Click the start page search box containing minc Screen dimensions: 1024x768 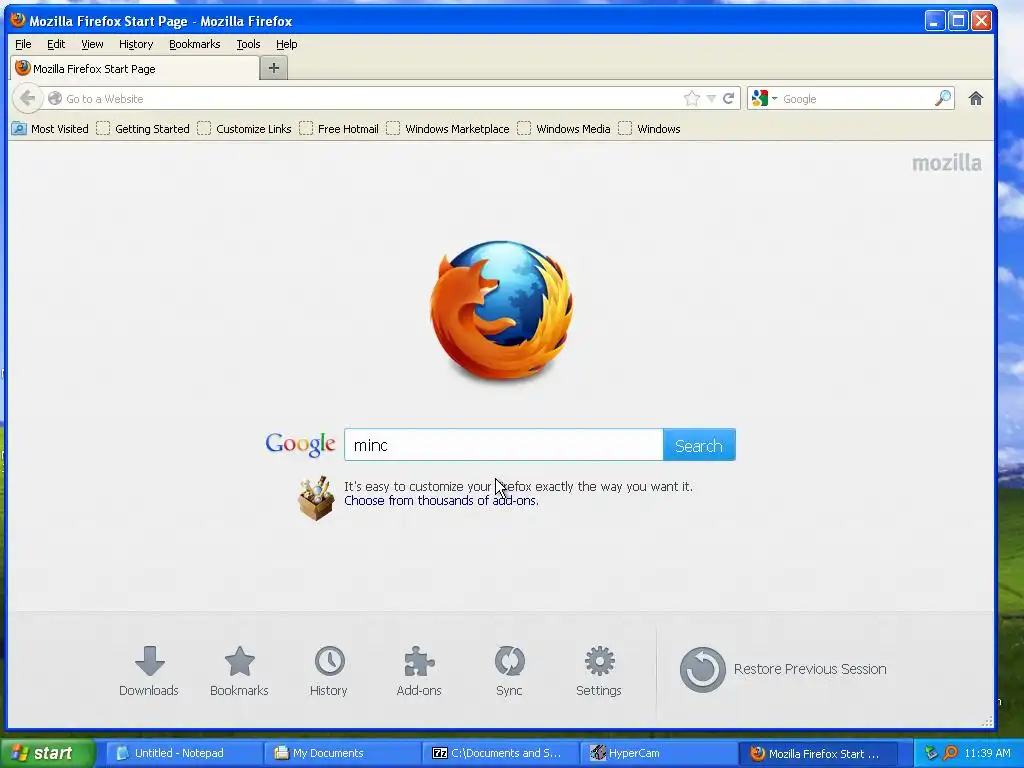pos(504,445)
